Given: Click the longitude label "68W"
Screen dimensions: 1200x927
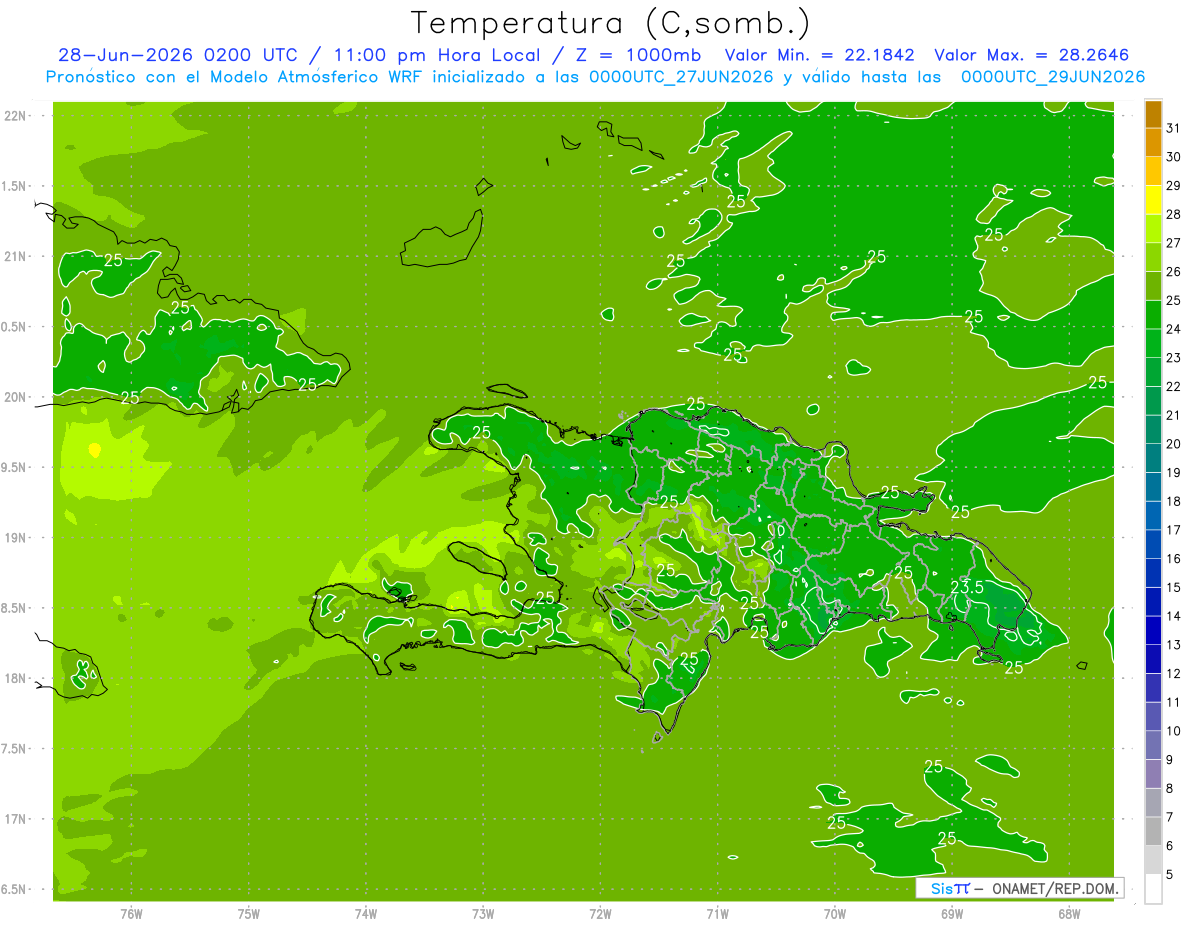Looking at the screenshot, I should click(x=1069, y=913).
